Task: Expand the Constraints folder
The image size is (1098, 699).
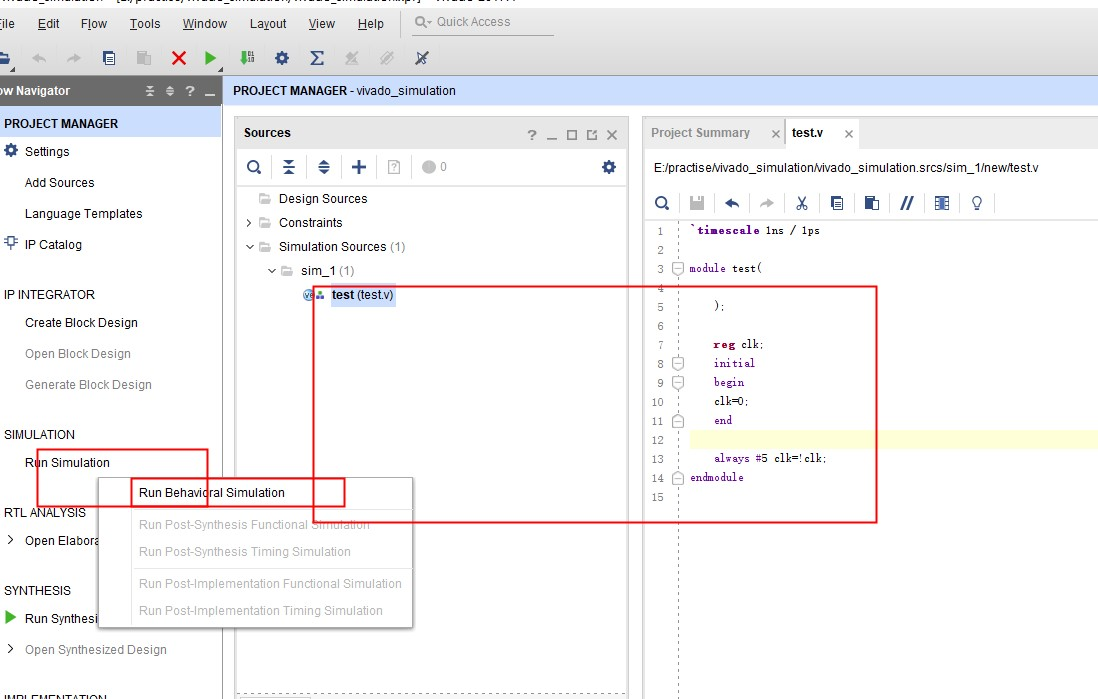Action: point(249,223)
